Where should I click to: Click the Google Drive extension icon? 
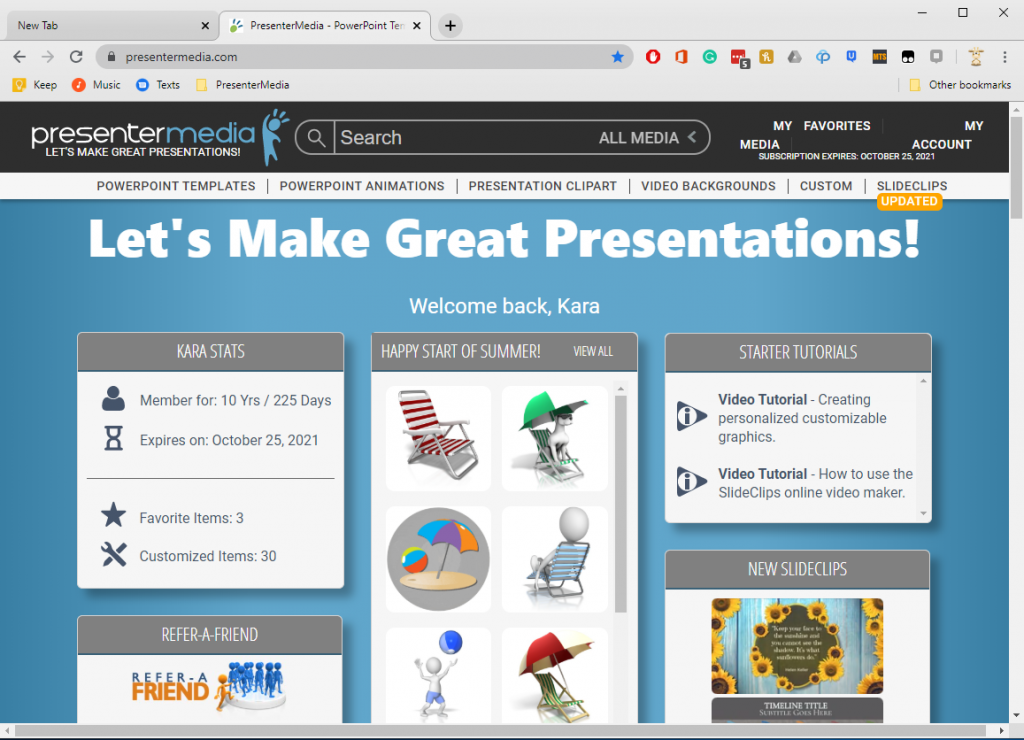point(794,57)
